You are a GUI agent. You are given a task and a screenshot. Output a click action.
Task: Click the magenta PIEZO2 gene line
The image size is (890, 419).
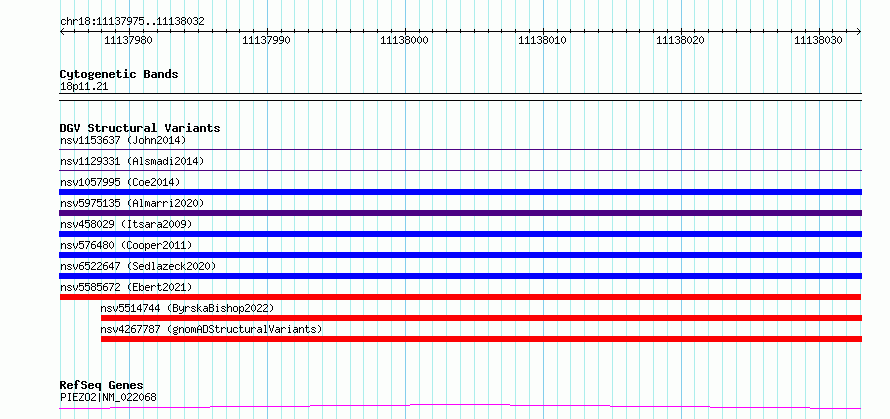point(460,407)
